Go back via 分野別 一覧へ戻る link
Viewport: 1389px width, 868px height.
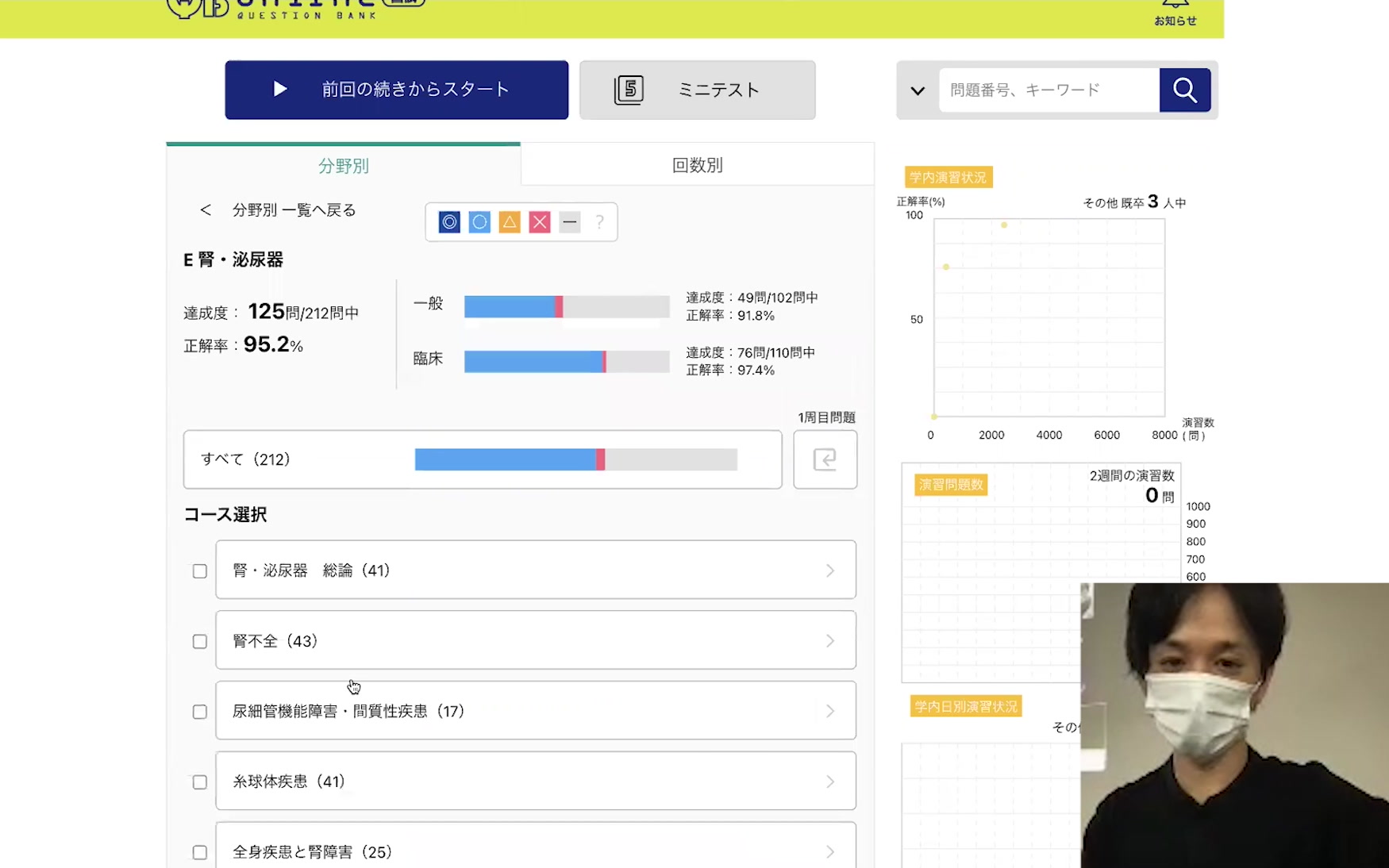click(x=278, y=210)
